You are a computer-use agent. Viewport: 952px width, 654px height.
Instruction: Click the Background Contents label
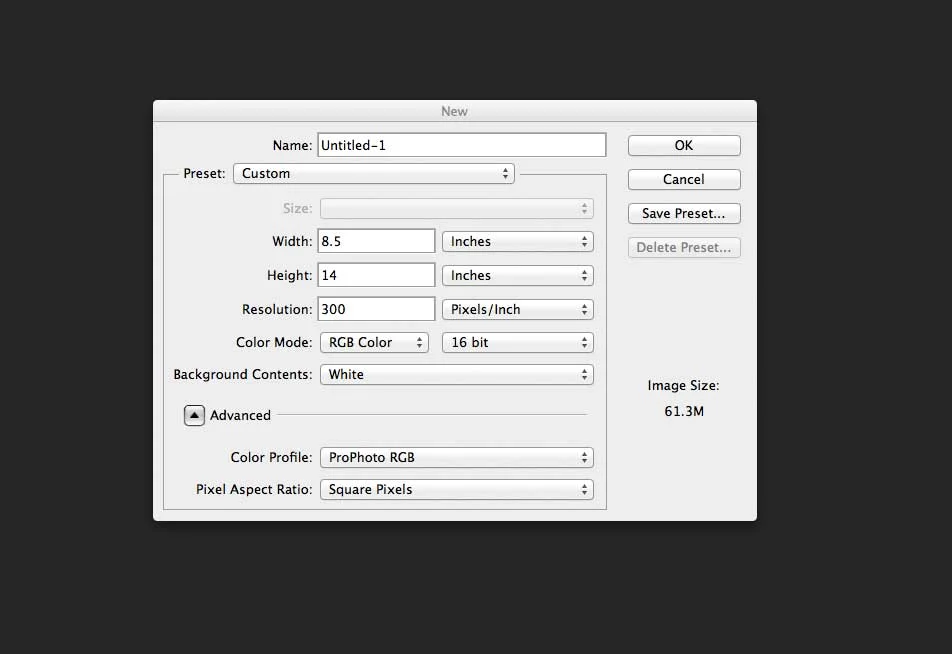[243, 375]
